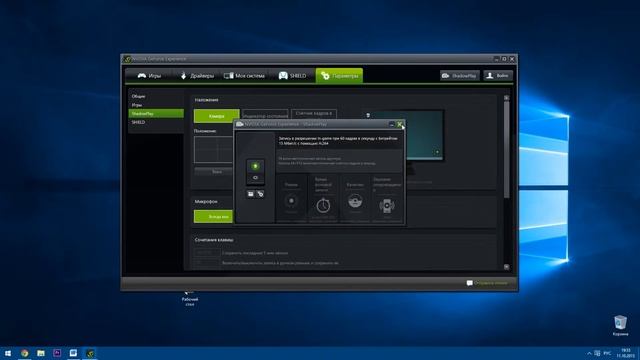Image resolution: width=640 pixels, height=360 pixels.
Task: Open ShadowPlay gear settings icon
Action: pos(260,194)
